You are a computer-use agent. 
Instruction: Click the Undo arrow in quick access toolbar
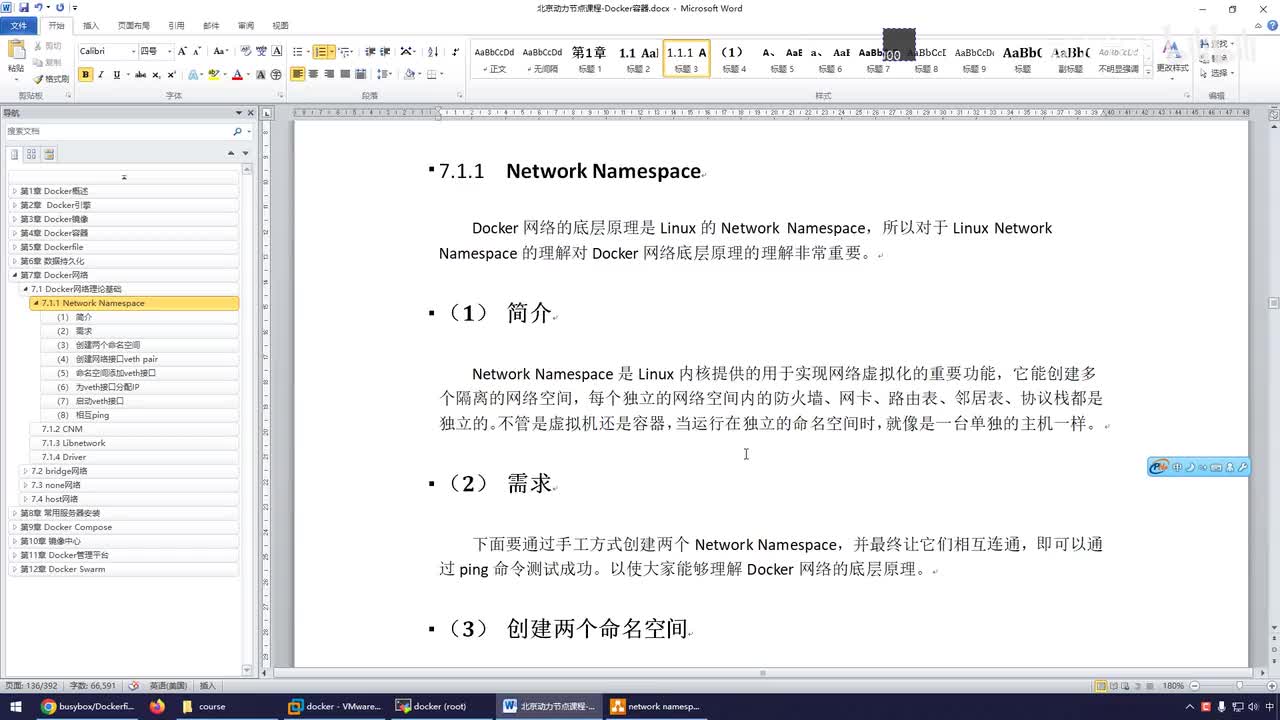click(x=40, y=8)
